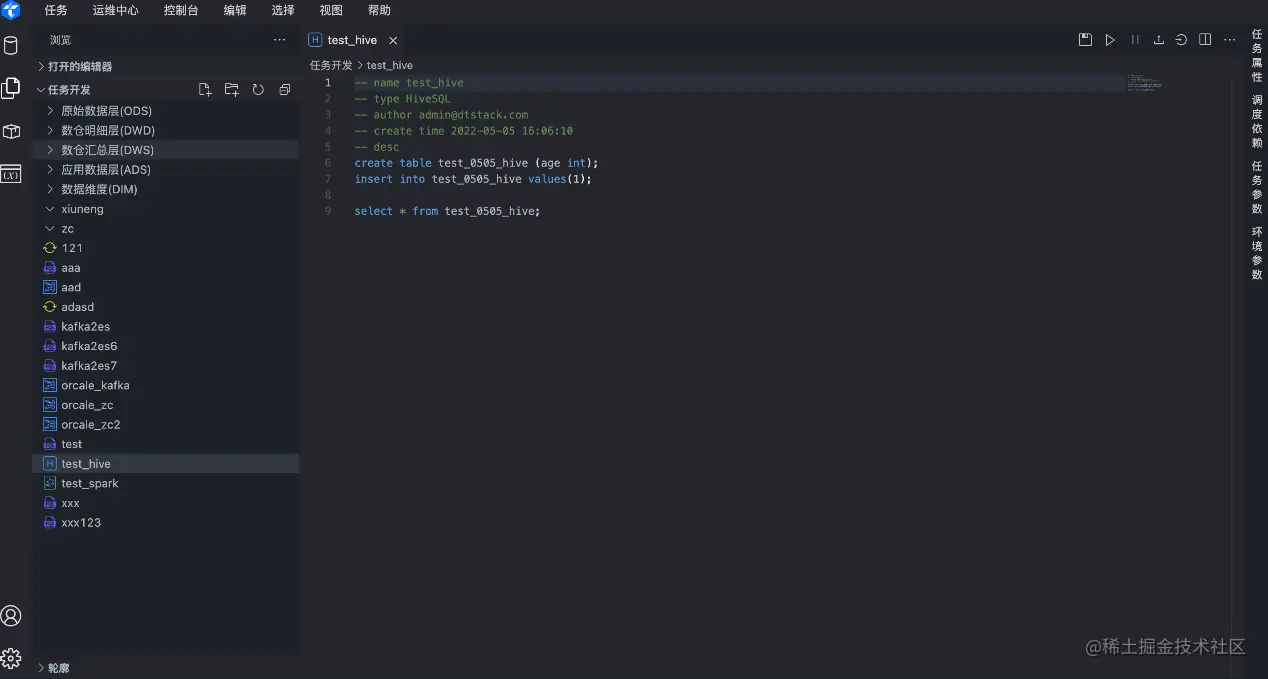Open the 任务 menu
Screen dimensions: 1268x679
[x=56, y=10]
